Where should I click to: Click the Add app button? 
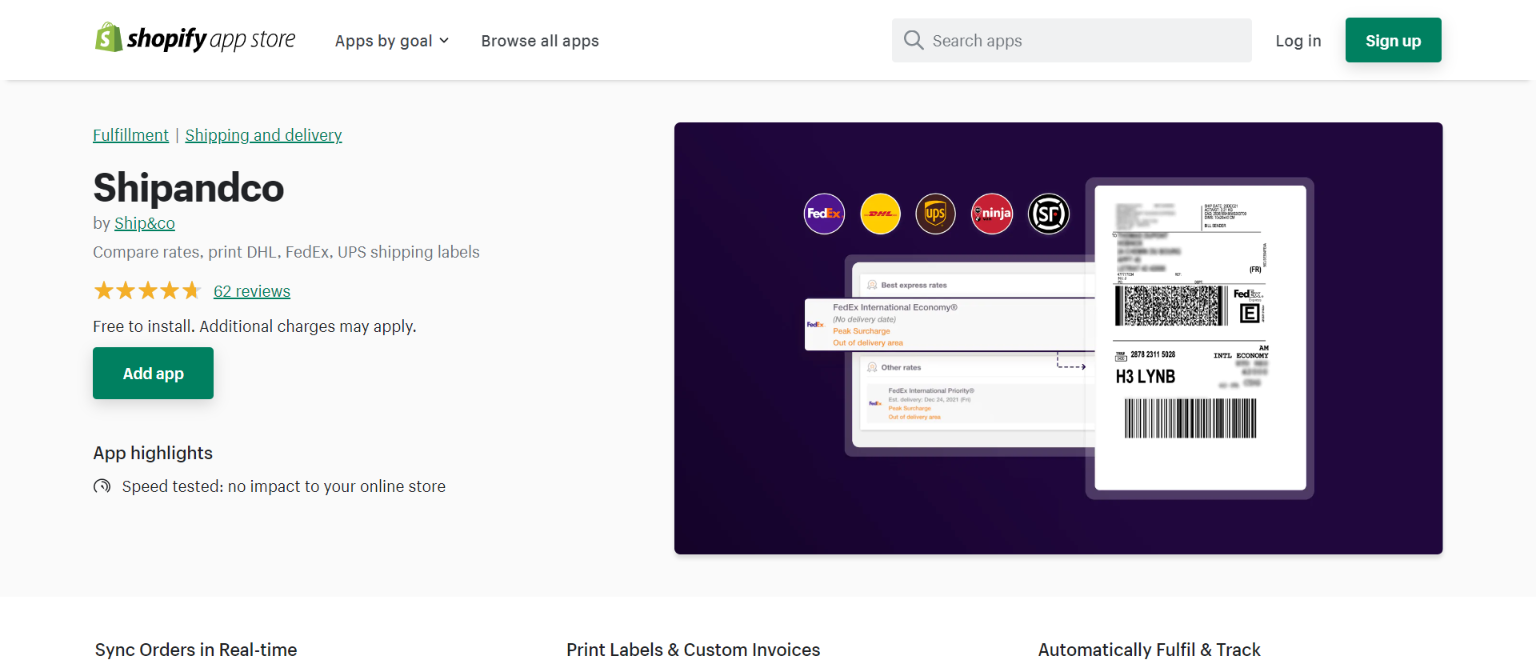point(153,373)
